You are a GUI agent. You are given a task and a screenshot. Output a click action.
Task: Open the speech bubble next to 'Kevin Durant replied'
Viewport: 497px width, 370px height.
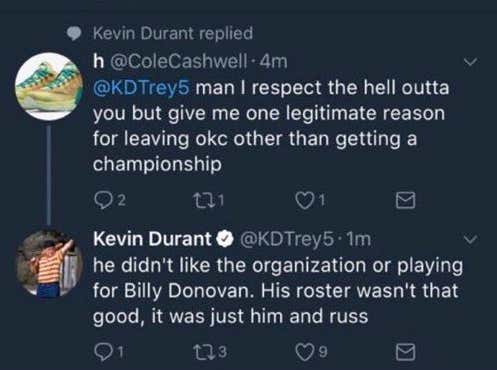click(74, 34)
